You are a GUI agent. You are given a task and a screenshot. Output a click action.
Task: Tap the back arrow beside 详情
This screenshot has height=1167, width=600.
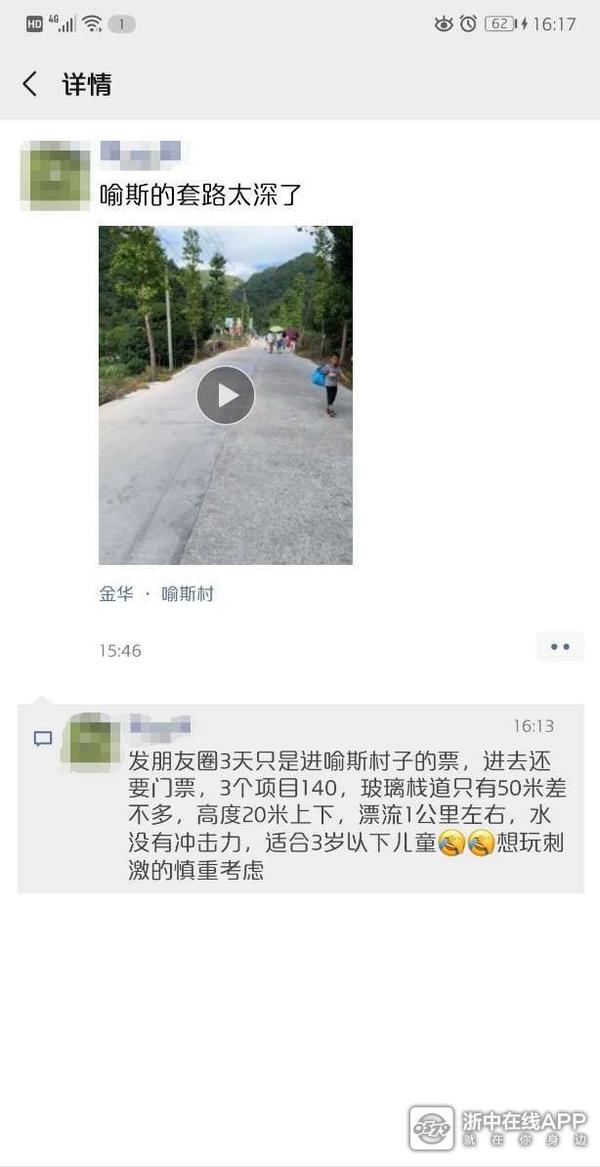30,84
